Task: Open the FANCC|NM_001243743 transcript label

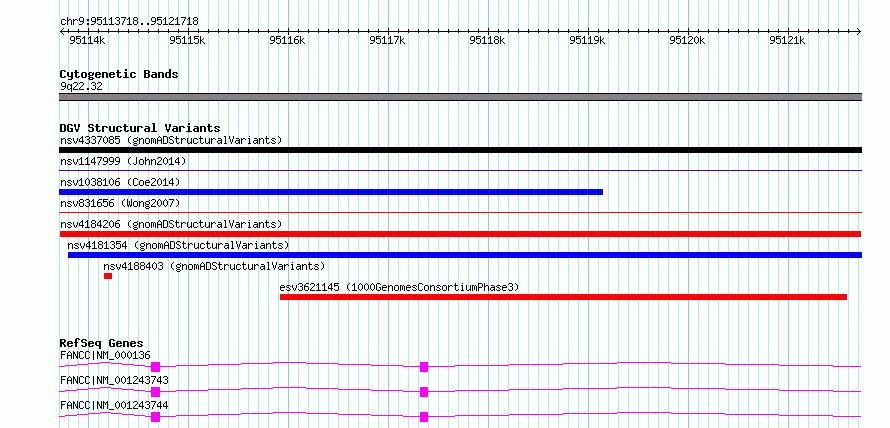Action: (x=114, y=380)
